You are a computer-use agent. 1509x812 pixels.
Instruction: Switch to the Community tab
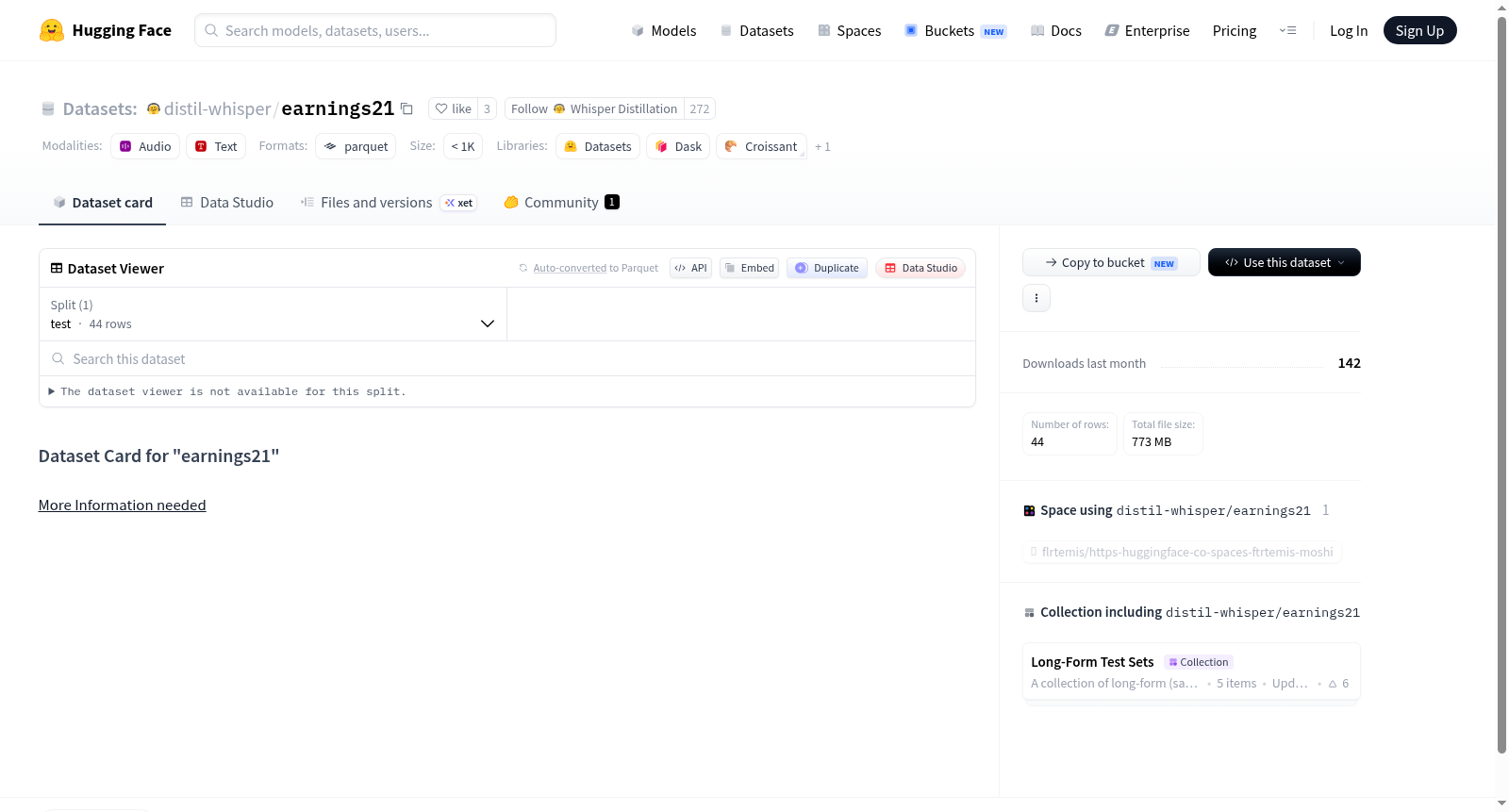(561, 202)
